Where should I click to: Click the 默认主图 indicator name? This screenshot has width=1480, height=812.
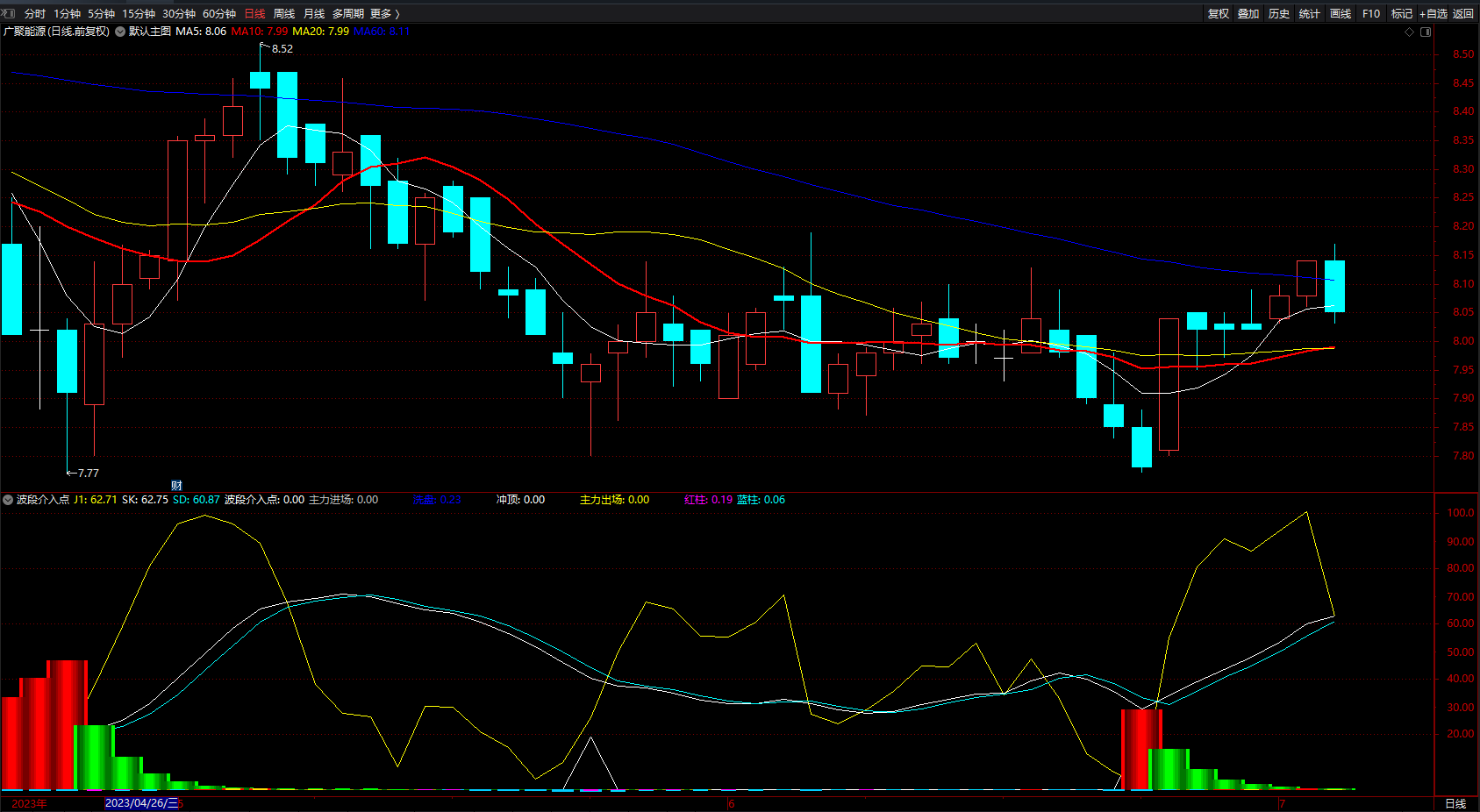click(150, 32)
